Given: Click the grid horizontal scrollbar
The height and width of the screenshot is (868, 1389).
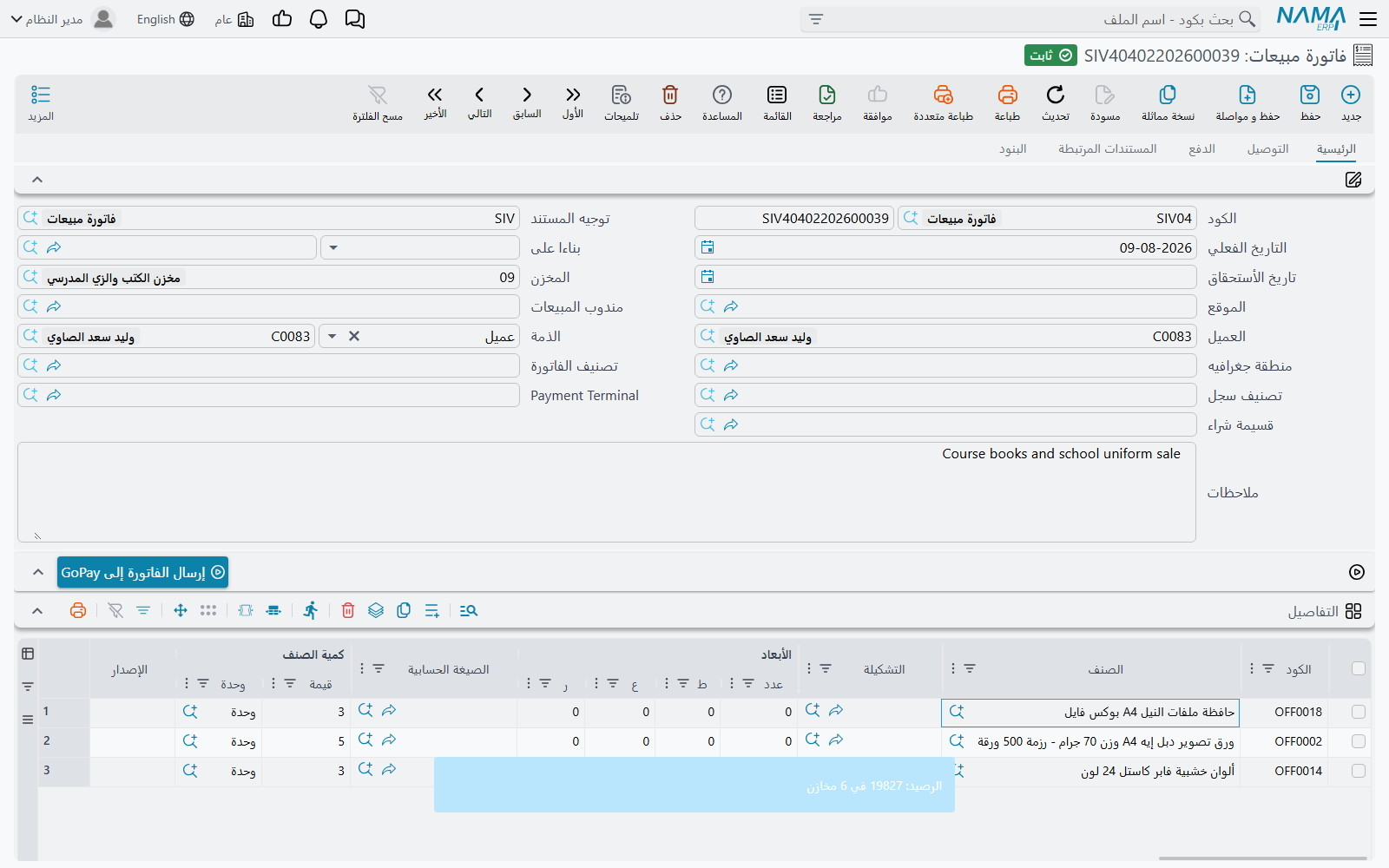Looking at the screenshot, I should 1262,858.
